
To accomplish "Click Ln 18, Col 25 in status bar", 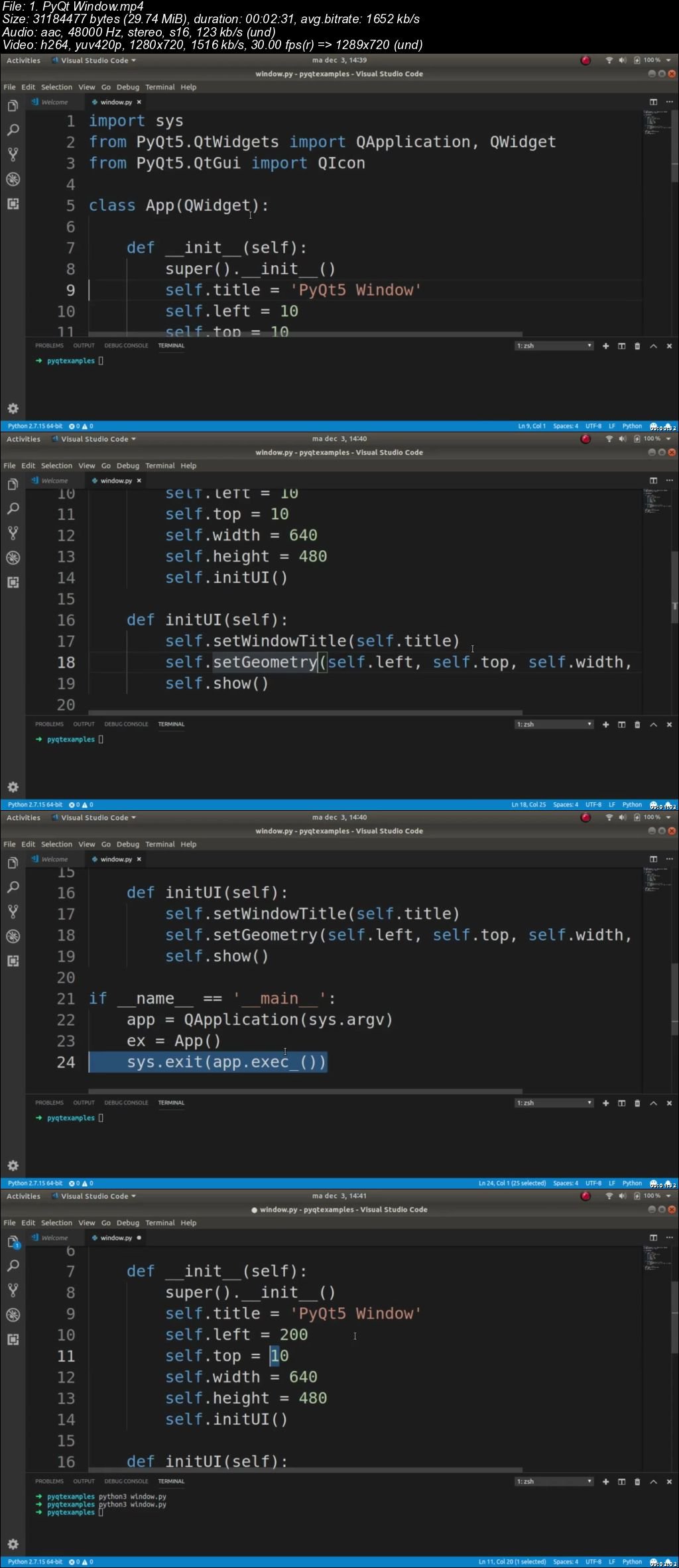I will pos(528,805).
